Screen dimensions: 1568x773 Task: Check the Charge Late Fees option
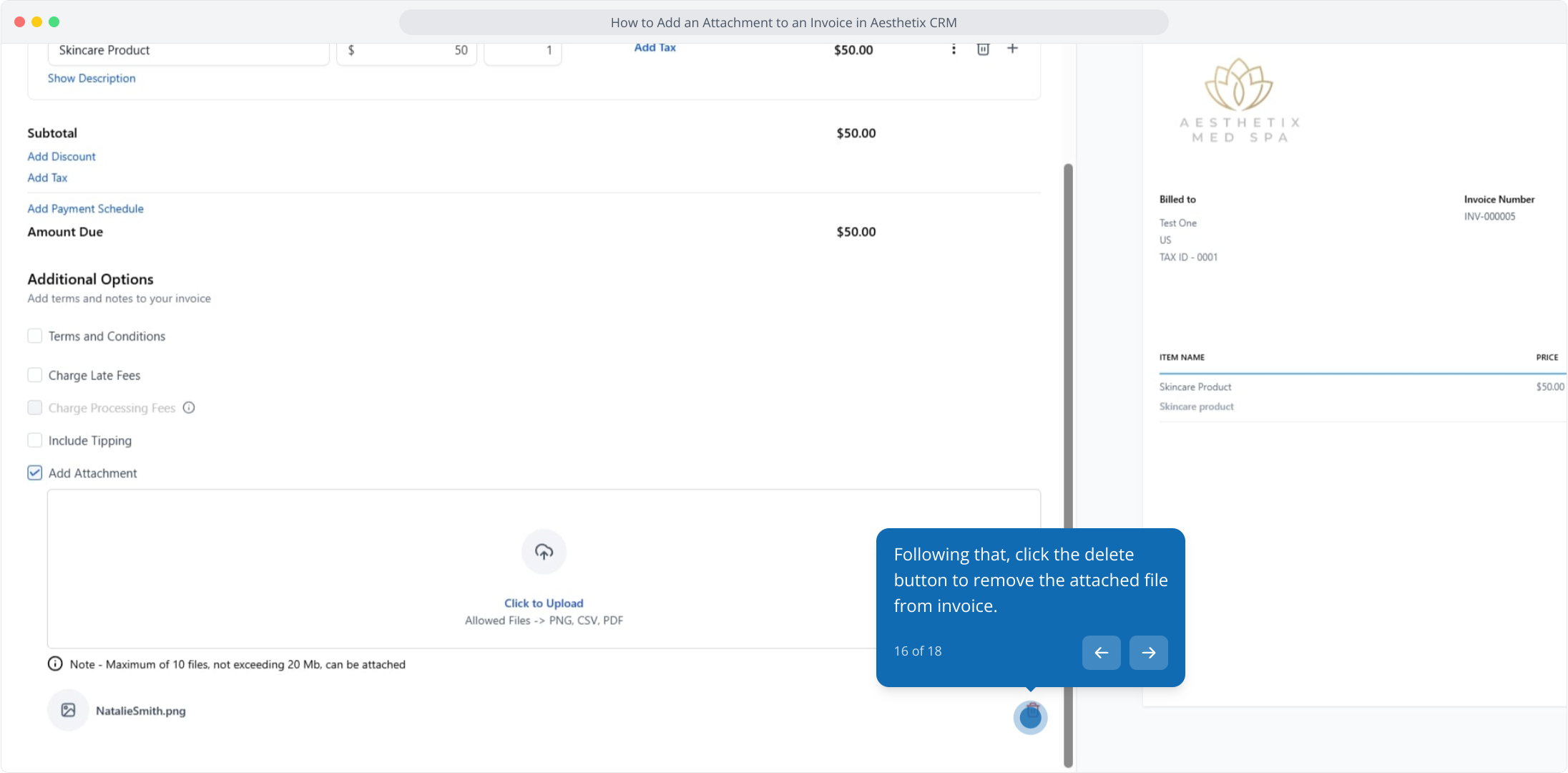point(35,375)
